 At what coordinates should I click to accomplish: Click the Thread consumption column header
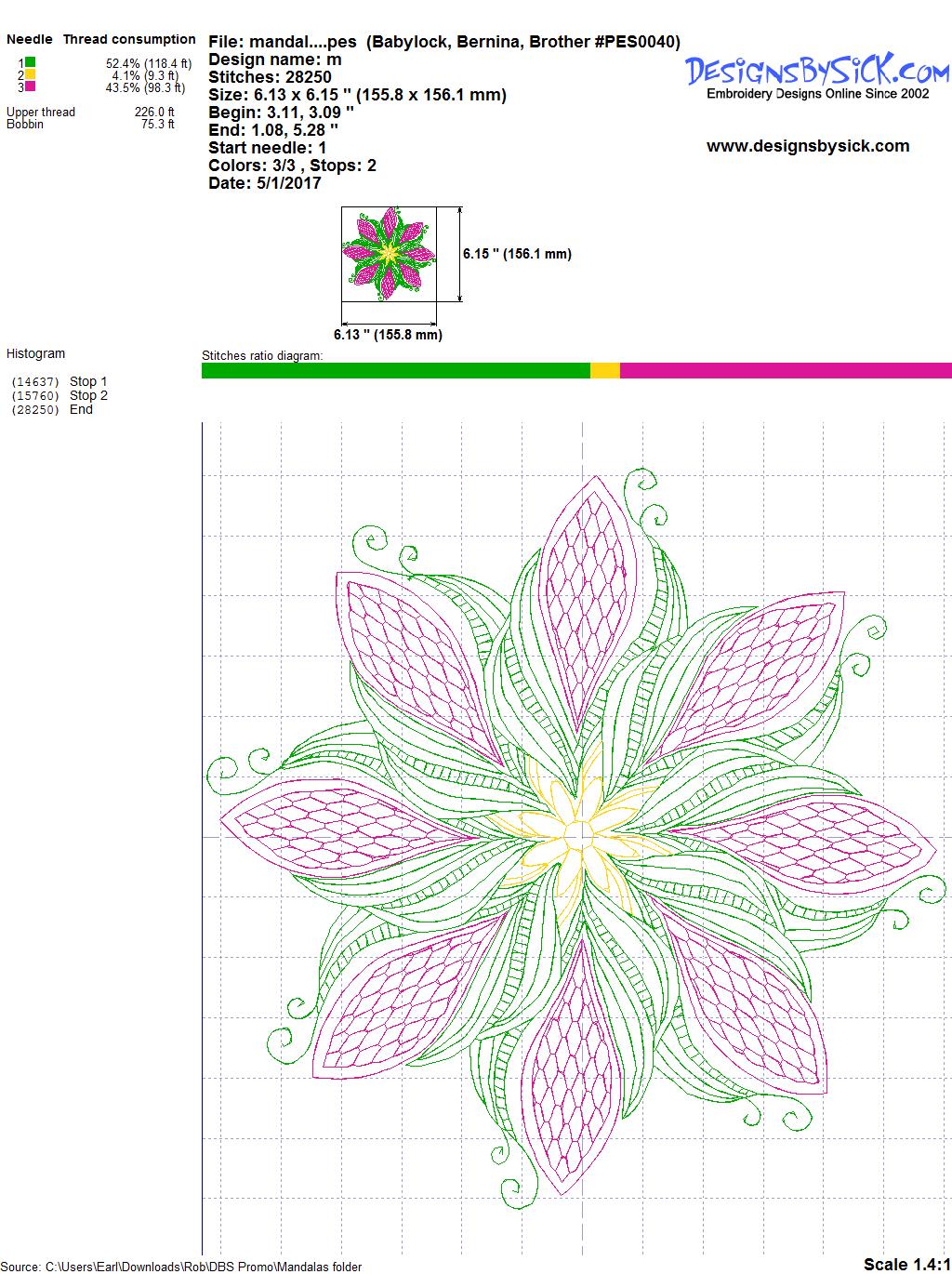129,39
